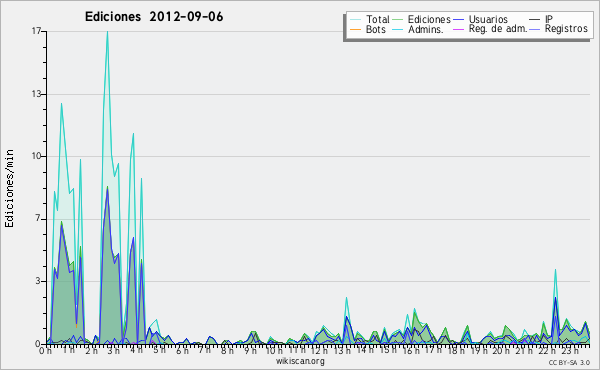
Task: Click the y-axis value 13
Action: click(36, 94)
